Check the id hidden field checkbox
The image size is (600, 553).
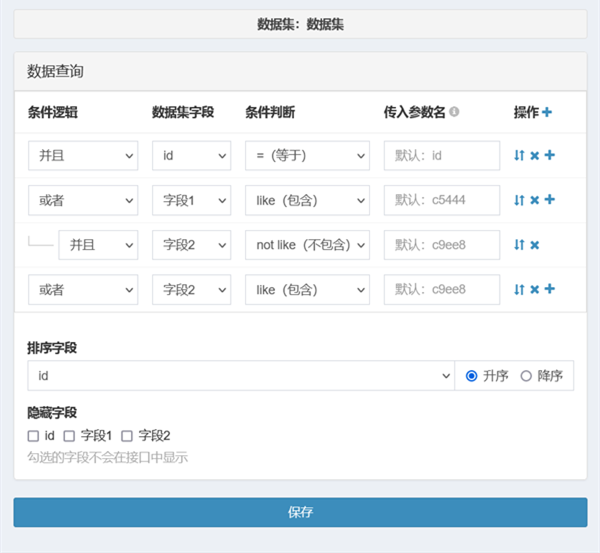[33, 436]
